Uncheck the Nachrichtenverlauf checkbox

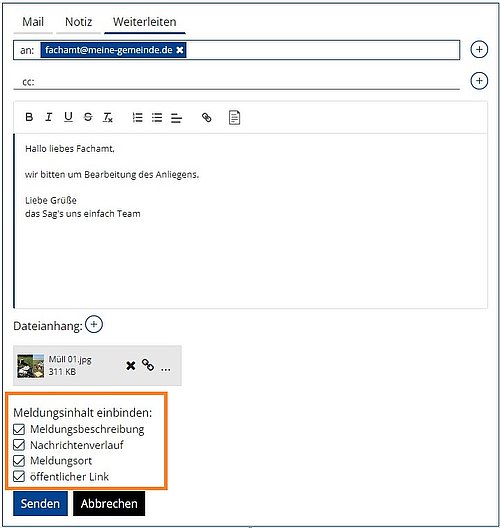tap(19, 445)
